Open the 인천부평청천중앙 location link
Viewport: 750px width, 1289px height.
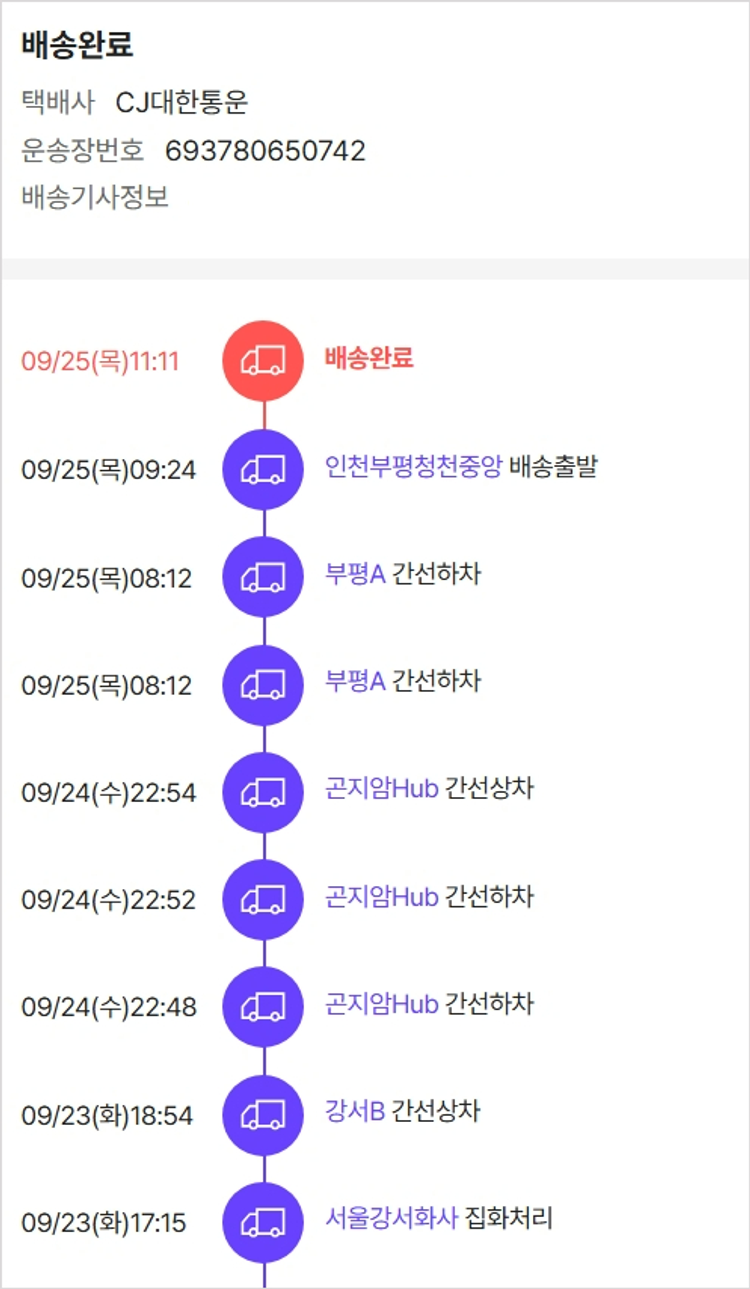(413, 466)
